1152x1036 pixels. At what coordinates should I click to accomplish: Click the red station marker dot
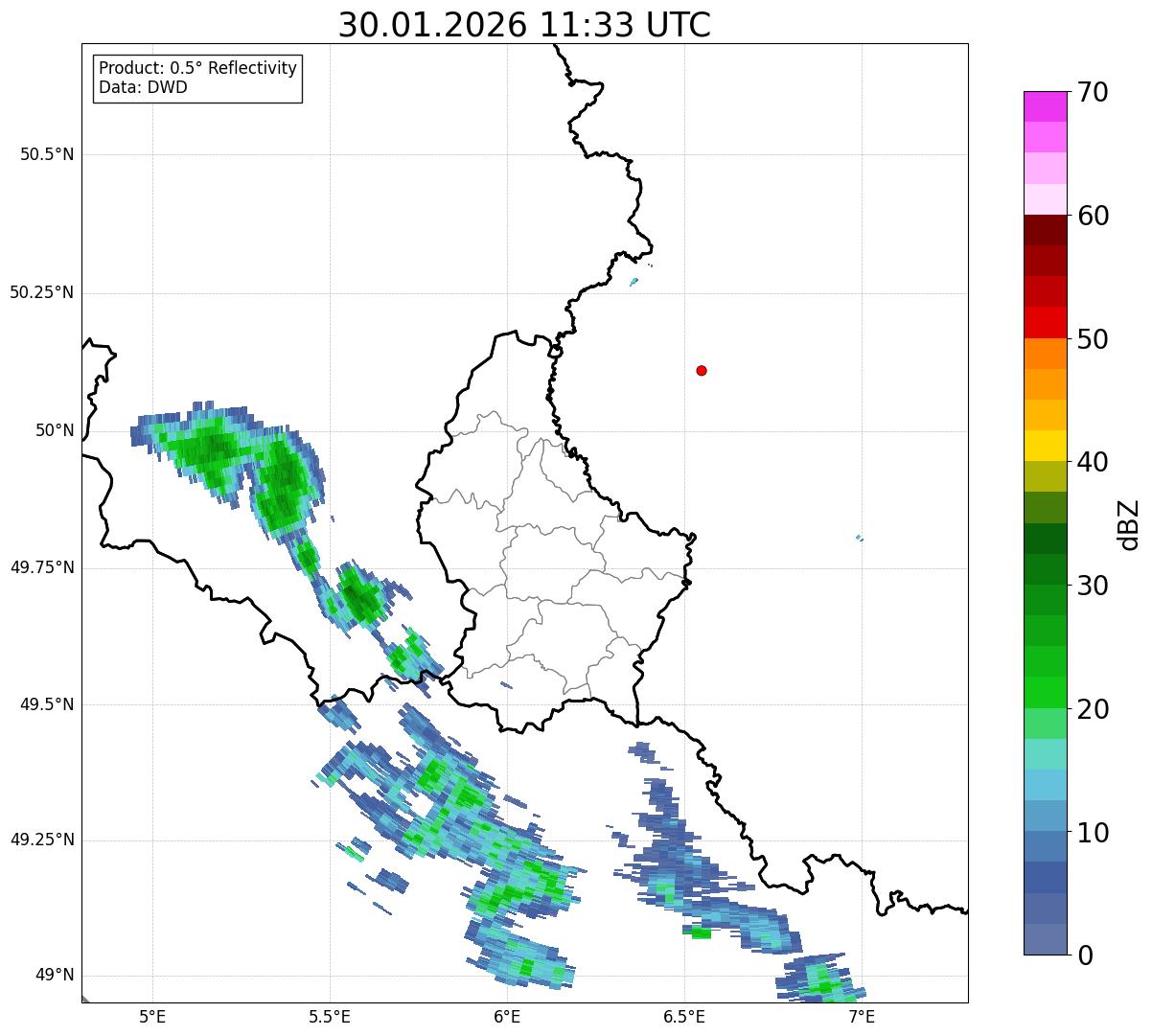[702, 370]
